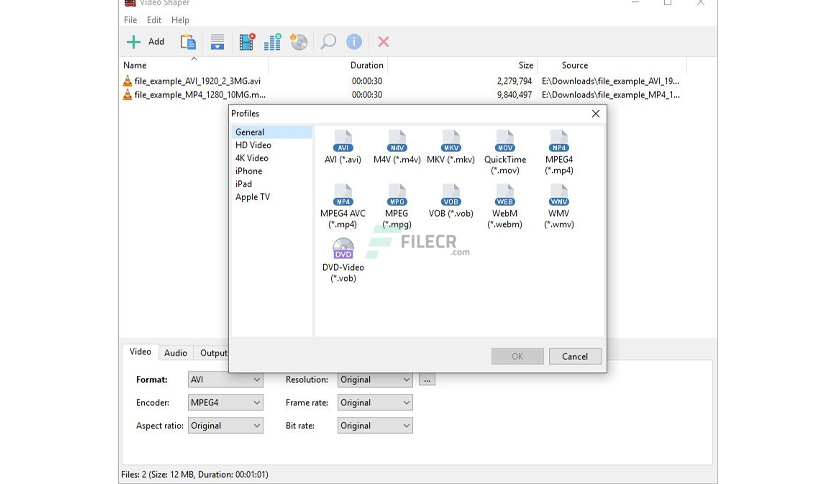Click status bar Files: 2 summary text
The image size is (836, 484).
(195, 474)
